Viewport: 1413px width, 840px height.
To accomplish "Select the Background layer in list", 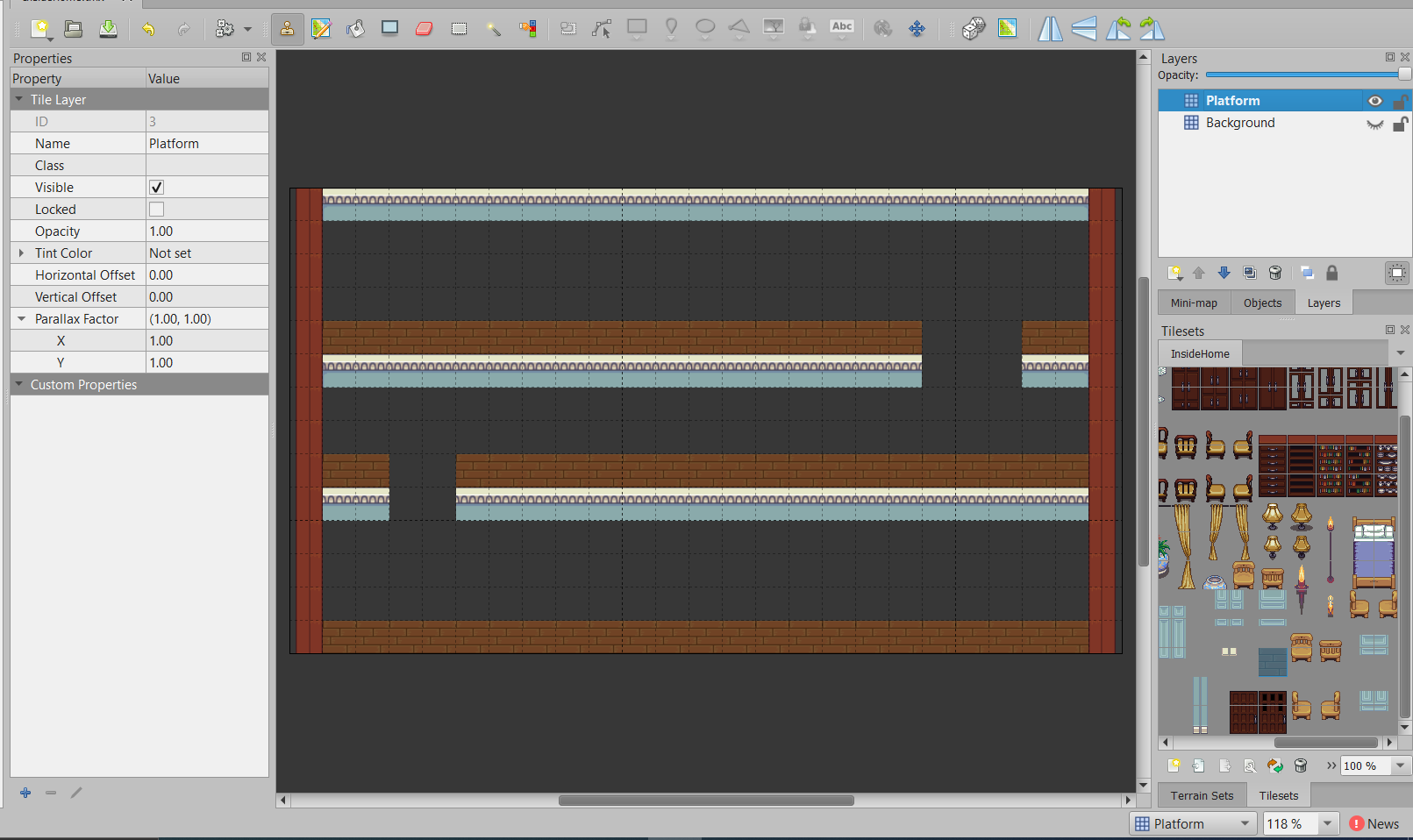I will pyautogui.click(x=1240, y=123).
